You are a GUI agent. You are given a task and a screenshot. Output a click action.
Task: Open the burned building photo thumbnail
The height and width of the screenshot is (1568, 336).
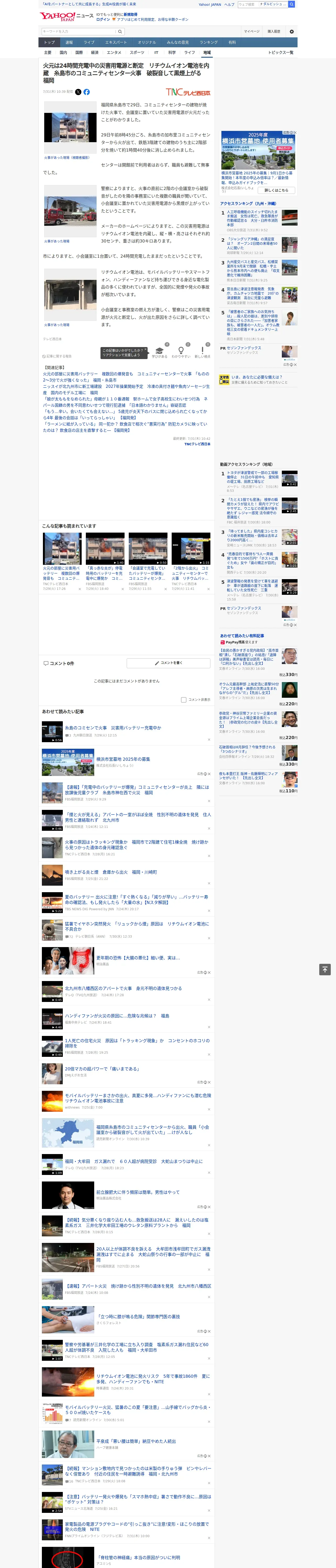[x=70, y=295]
